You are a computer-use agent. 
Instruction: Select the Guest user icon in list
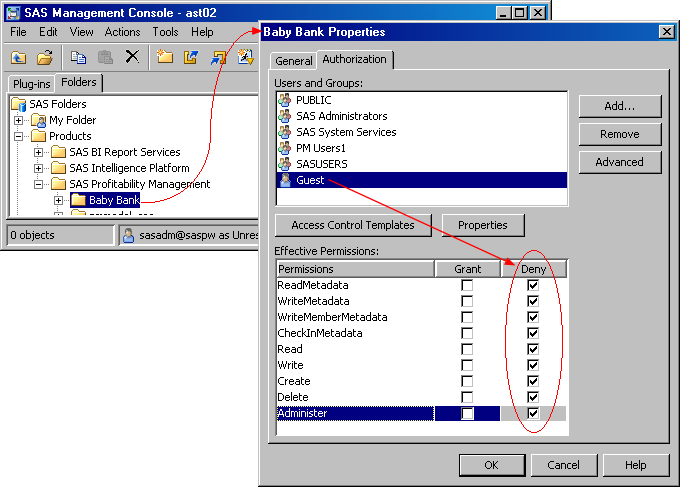(x=285, y=180)
